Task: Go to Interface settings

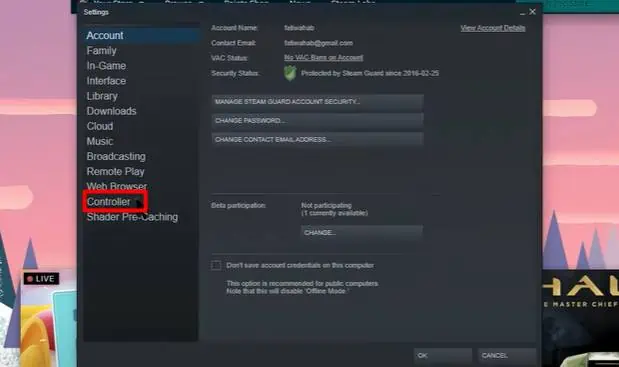Action: 106,81
